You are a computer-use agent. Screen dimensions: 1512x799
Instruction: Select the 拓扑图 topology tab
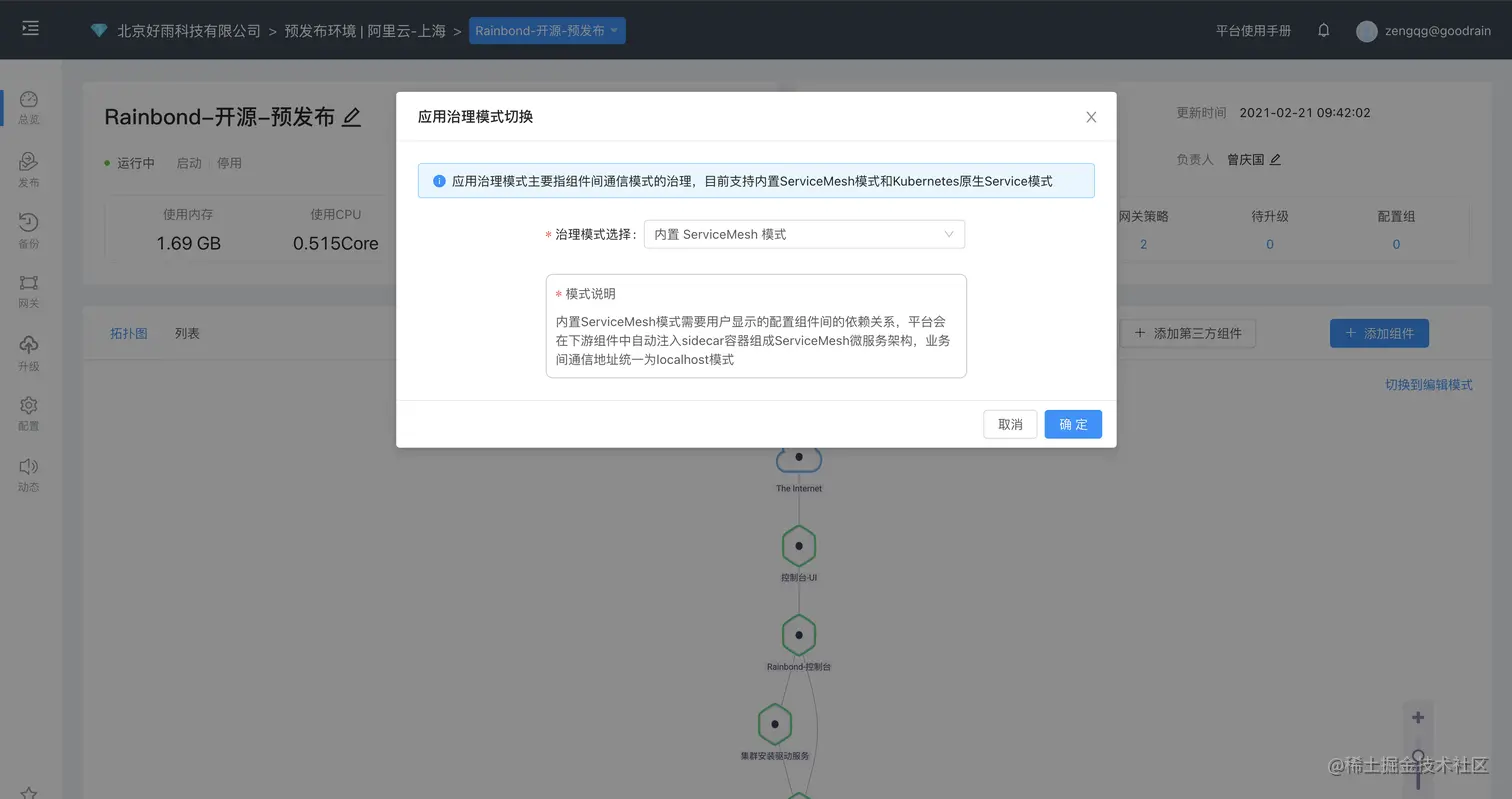click(x=128, y=333)
